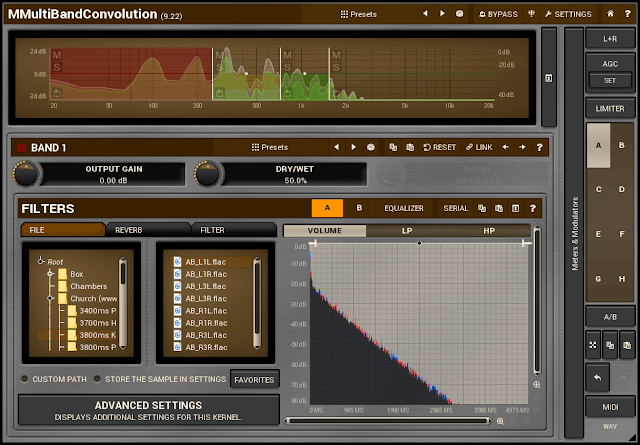Adjust the Dry/Wet knob
The height and width of the screenshot is (445, 640).
(208, 174)
